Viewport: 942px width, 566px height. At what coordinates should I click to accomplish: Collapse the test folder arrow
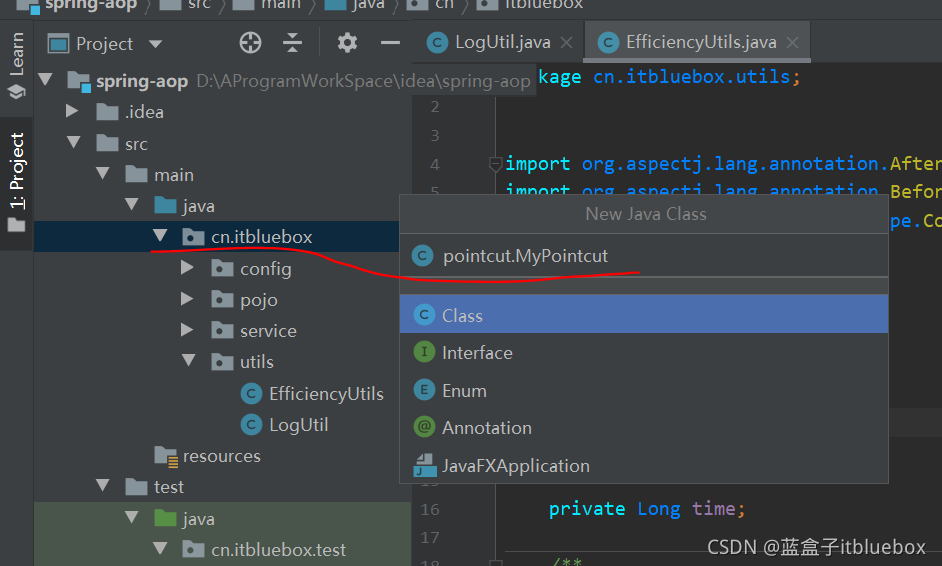tap(103, 485)
